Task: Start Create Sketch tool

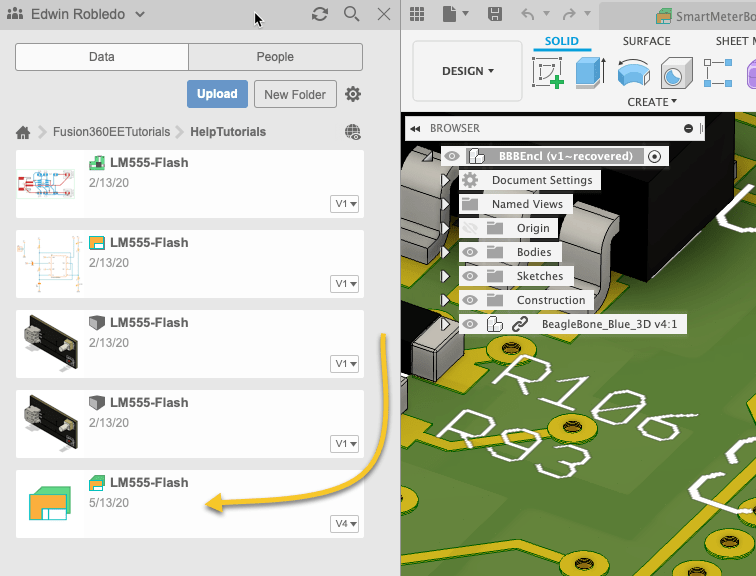Action: [548, 73]
